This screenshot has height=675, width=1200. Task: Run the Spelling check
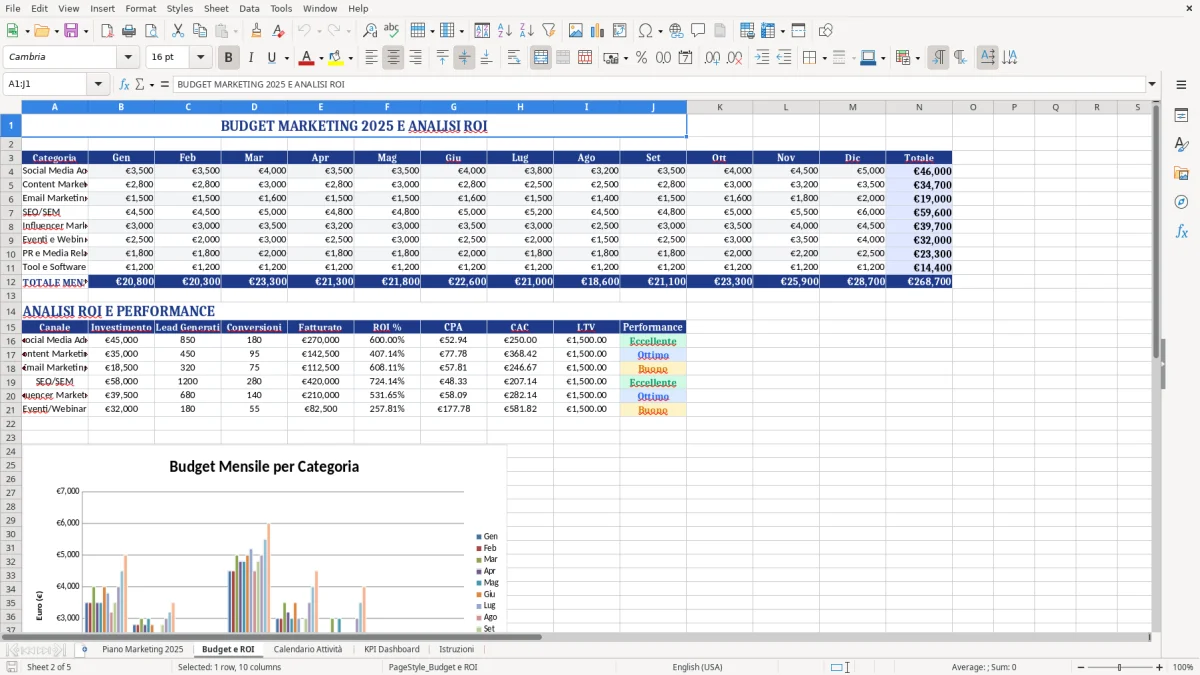click(391, 30)
